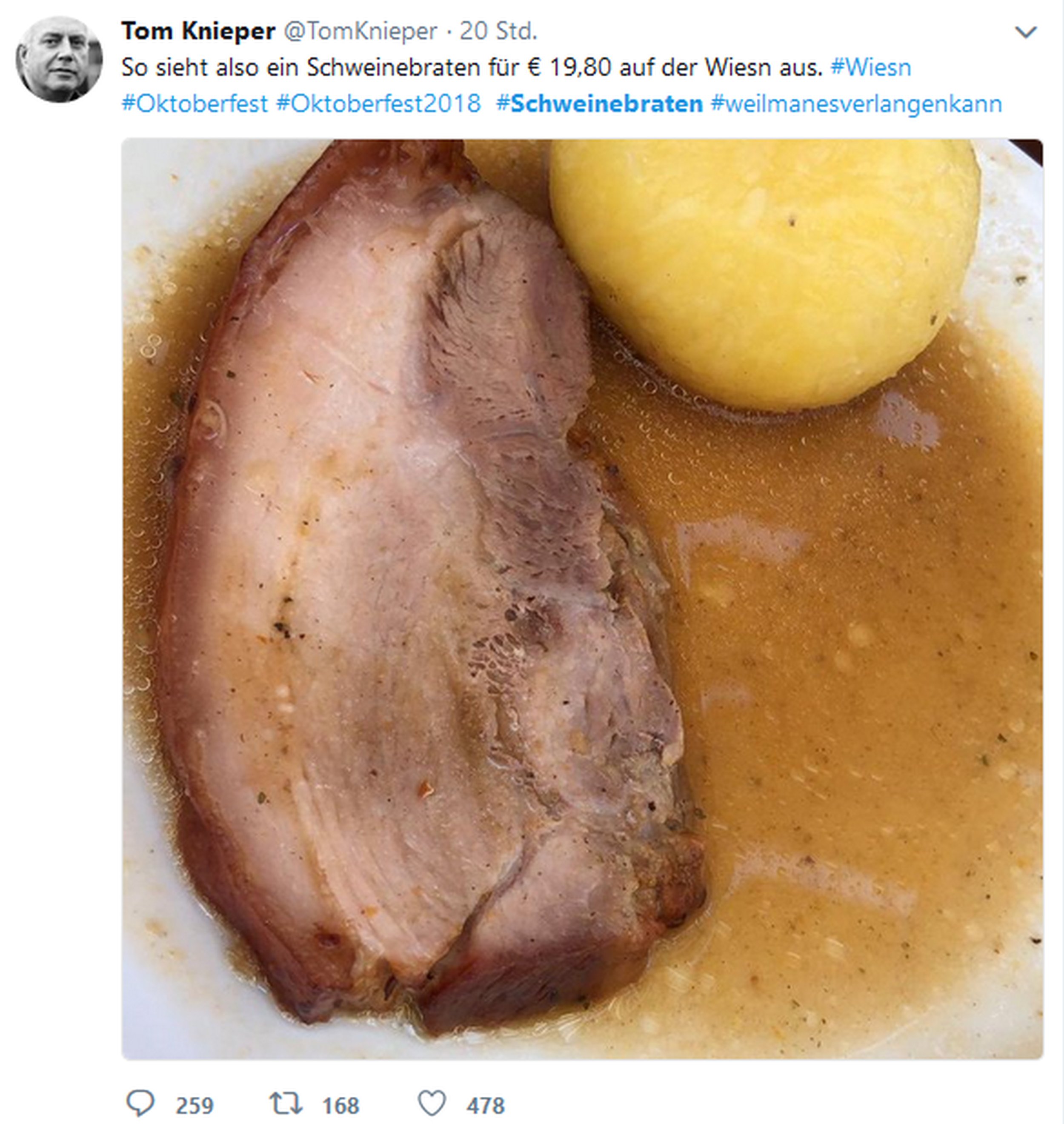The height and width of the screenshot is (1124, 1064).
Task: Open the tweet via the 20 Std. timestamp
Action: point(498,31)
